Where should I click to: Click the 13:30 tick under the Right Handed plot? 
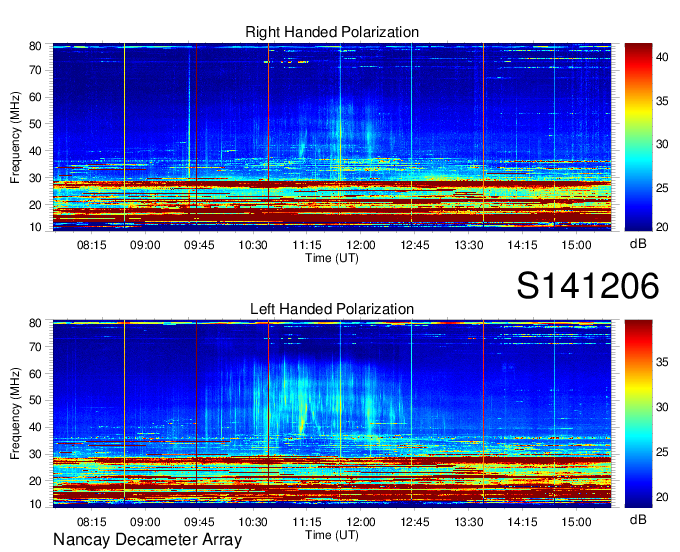[468, 245]
